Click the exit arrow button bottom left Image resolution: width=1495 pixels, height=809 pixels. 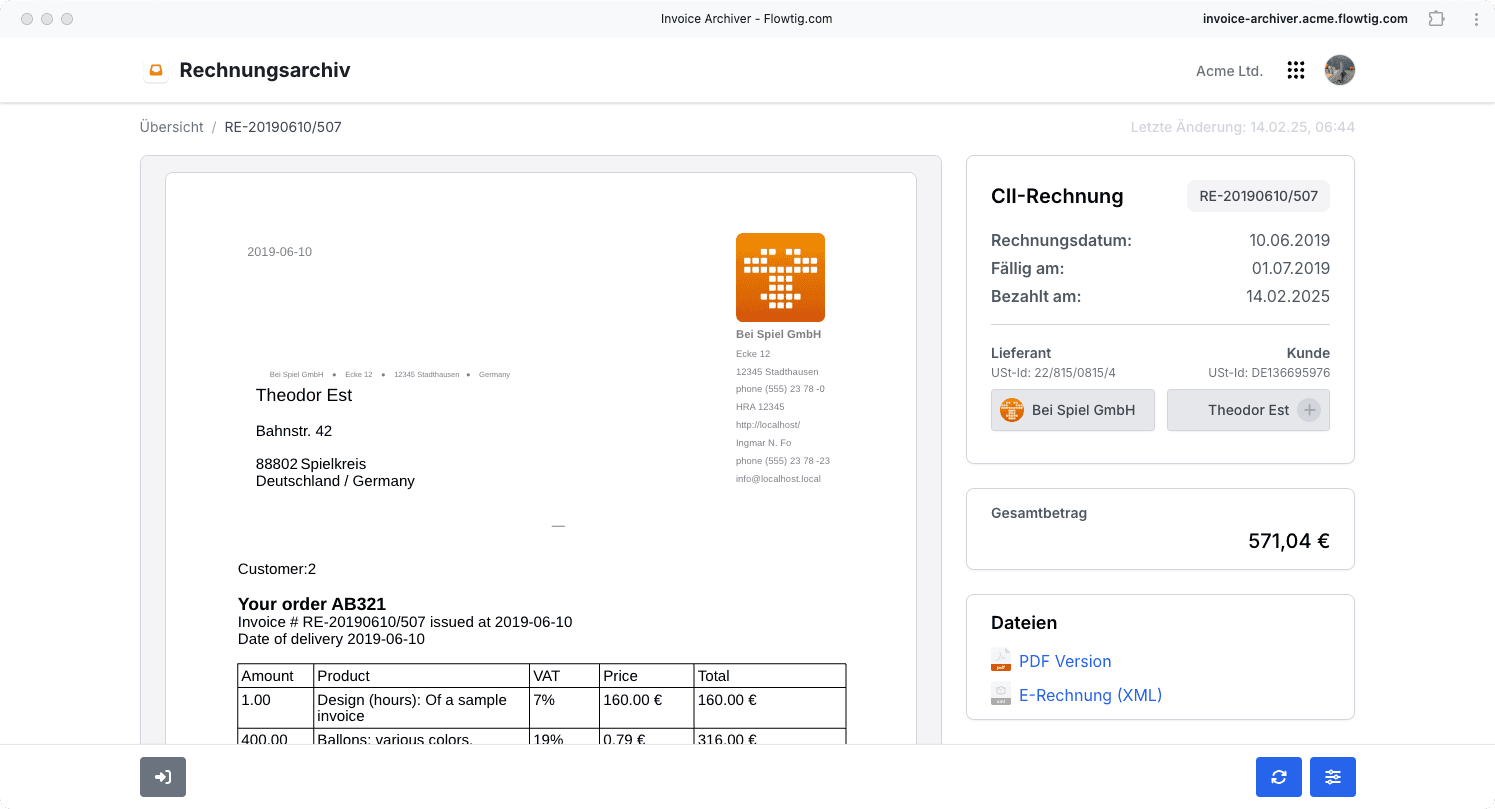click(x=163, y=777)
